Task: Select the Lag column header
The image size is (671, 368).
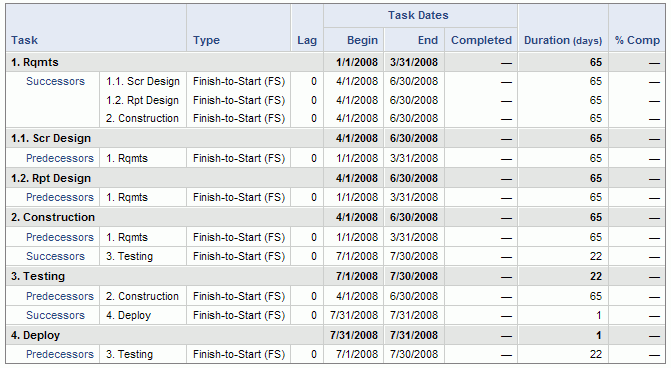Action: 307,40
